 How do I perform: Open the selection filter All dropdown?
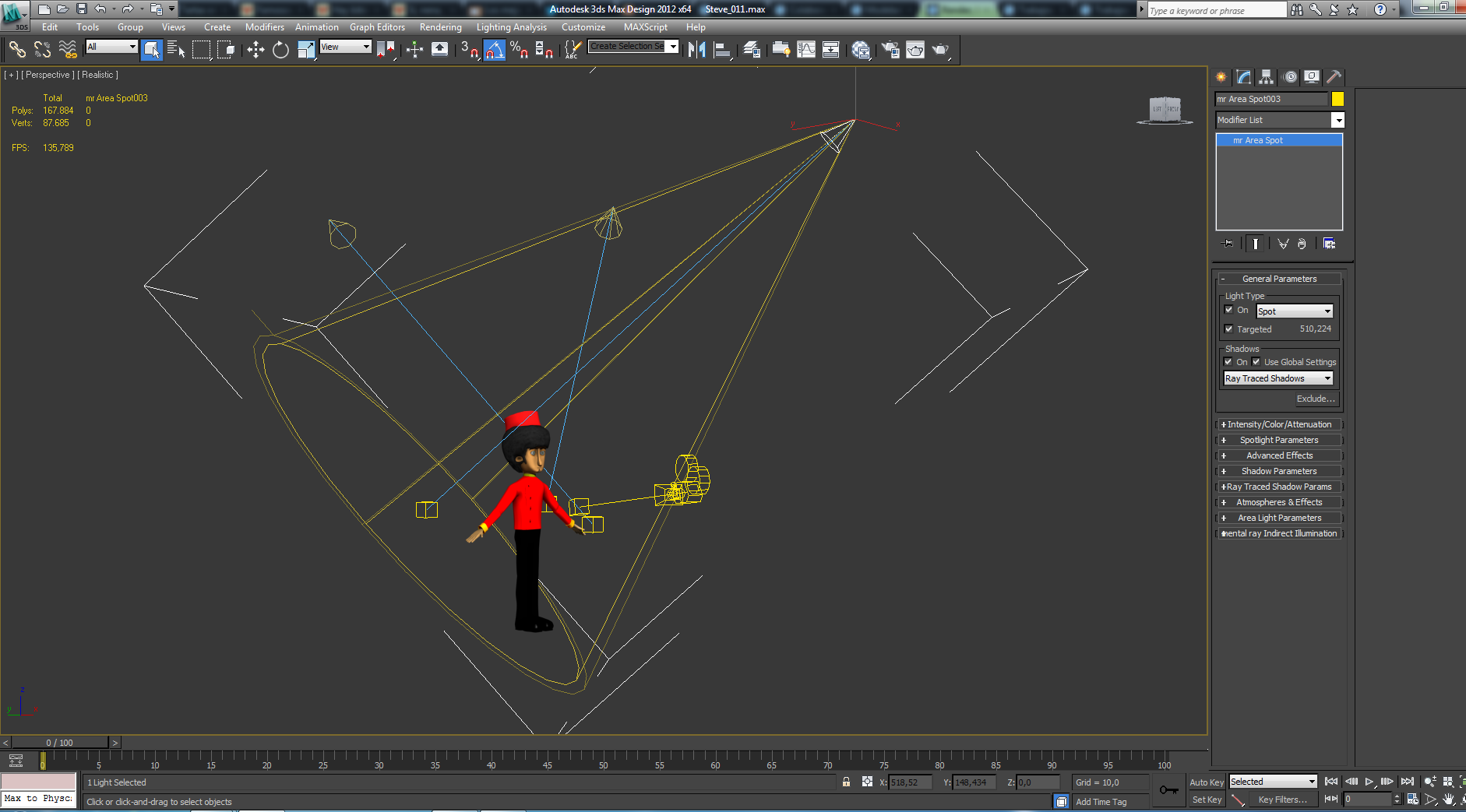point(111,47)
